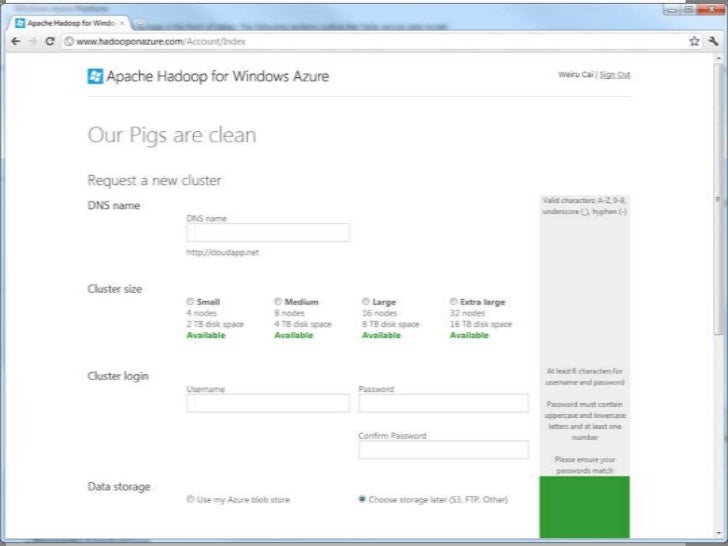Click the '8 nodes' text under Medium
The height and width of the screenshot is (546, 728).
pos(289,313)
